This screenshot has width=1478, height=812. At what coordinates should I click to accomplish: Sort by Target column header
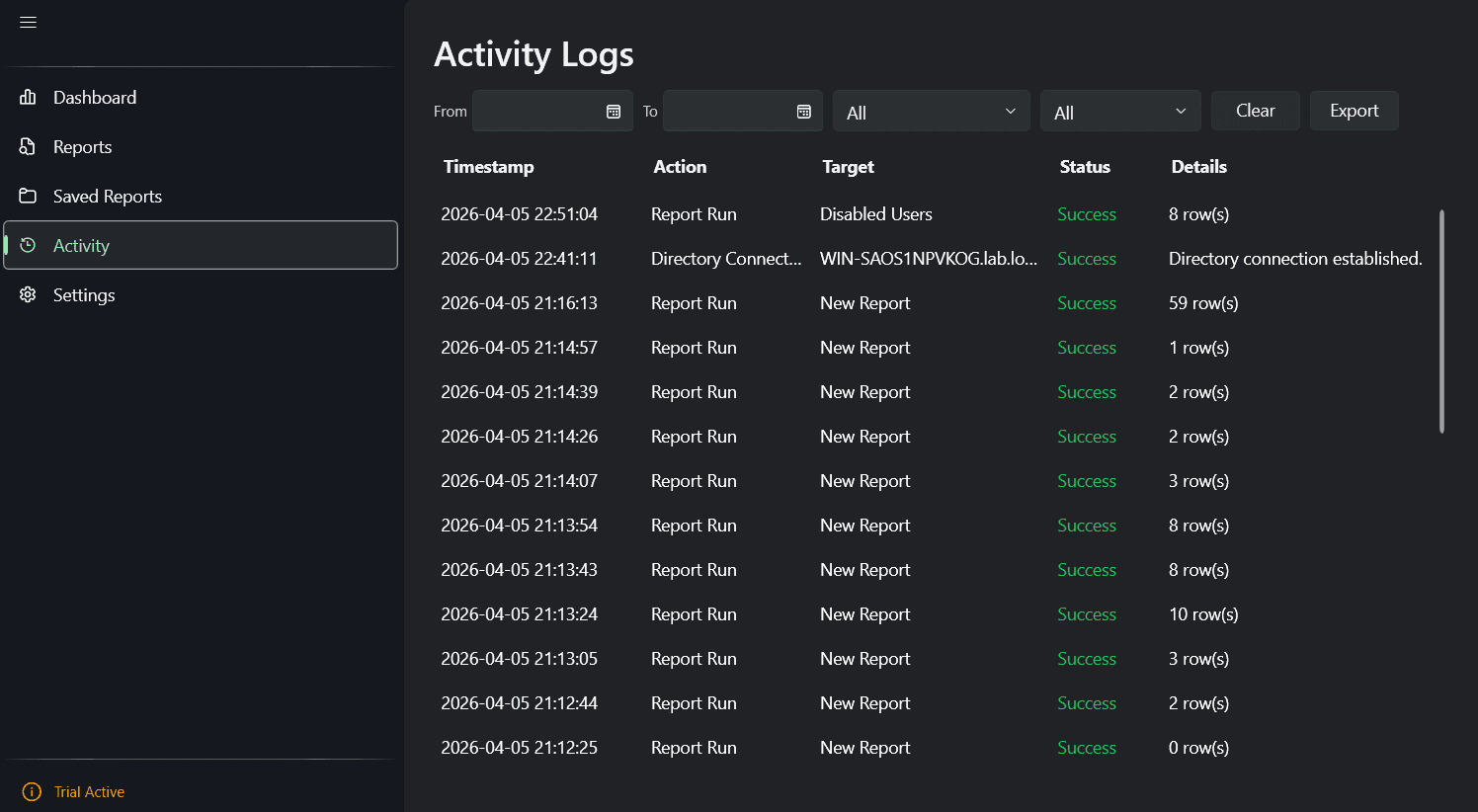coord(848,166)
